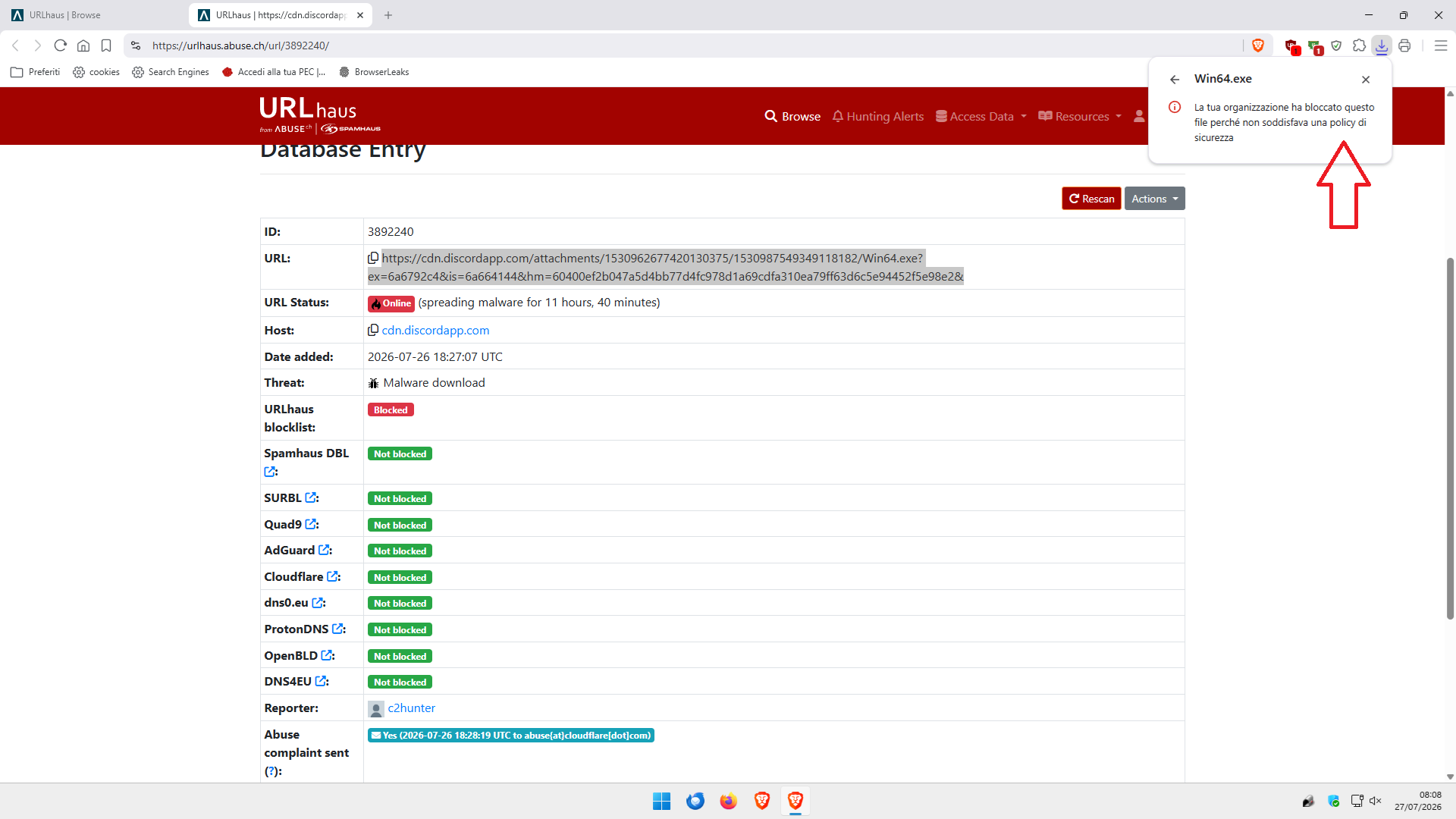The height and width of the screenshot is (819, 1456).
Task: Click the Cloudflare "Not blocked" badge
Action: tap(400, 577)
